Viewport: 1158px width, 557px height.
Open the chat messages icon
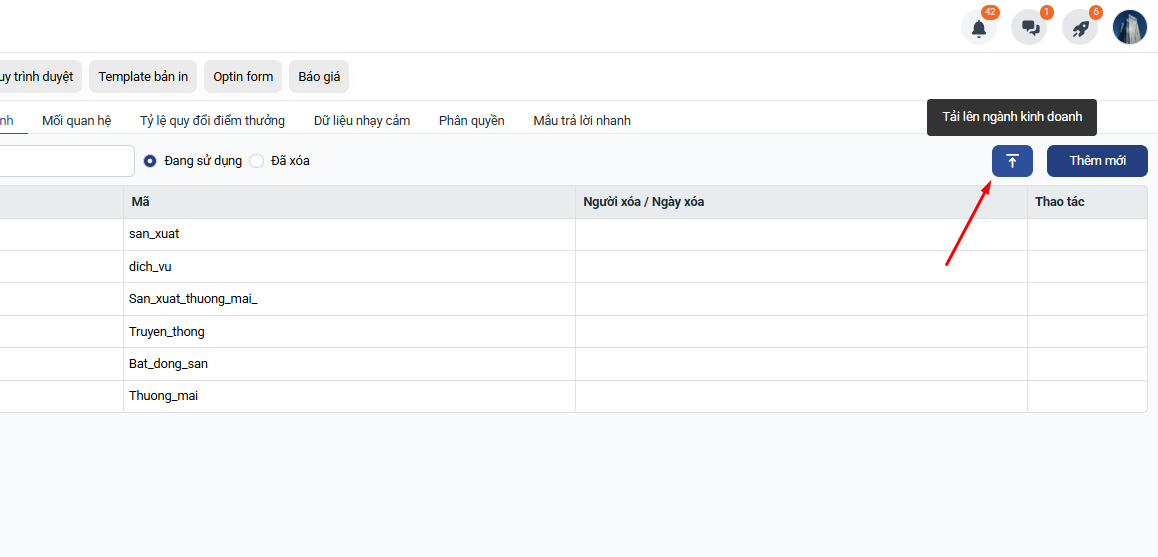pyautogui.click(x=1029, y=28)
